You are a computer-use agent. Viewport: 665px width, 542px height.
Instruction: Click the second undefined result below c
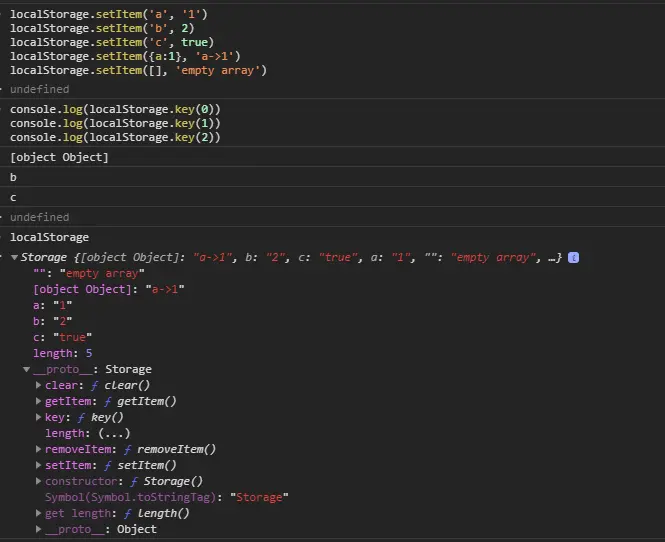point(39,217)
